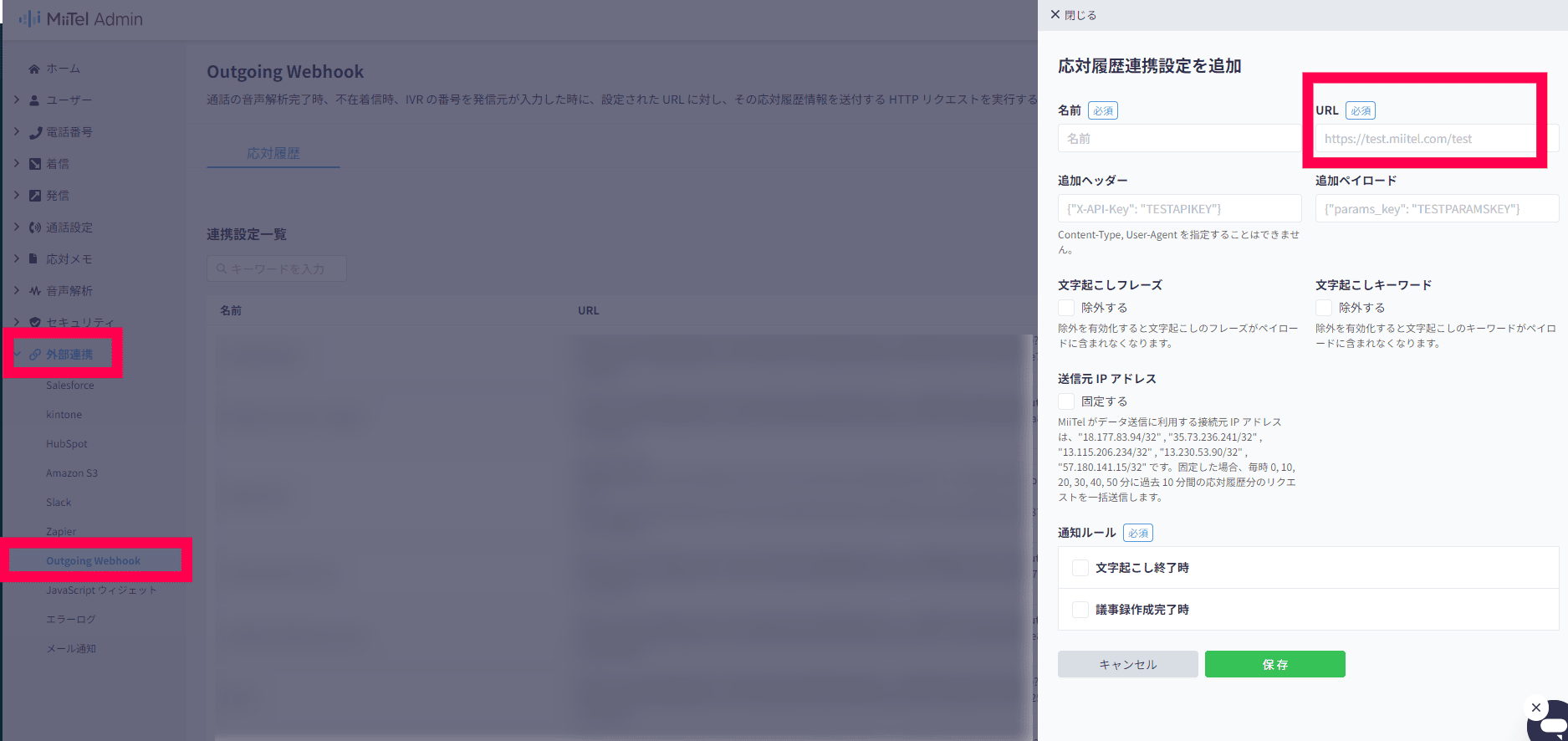Click the outgoing-call icon beside 発信

coord(35,196)
